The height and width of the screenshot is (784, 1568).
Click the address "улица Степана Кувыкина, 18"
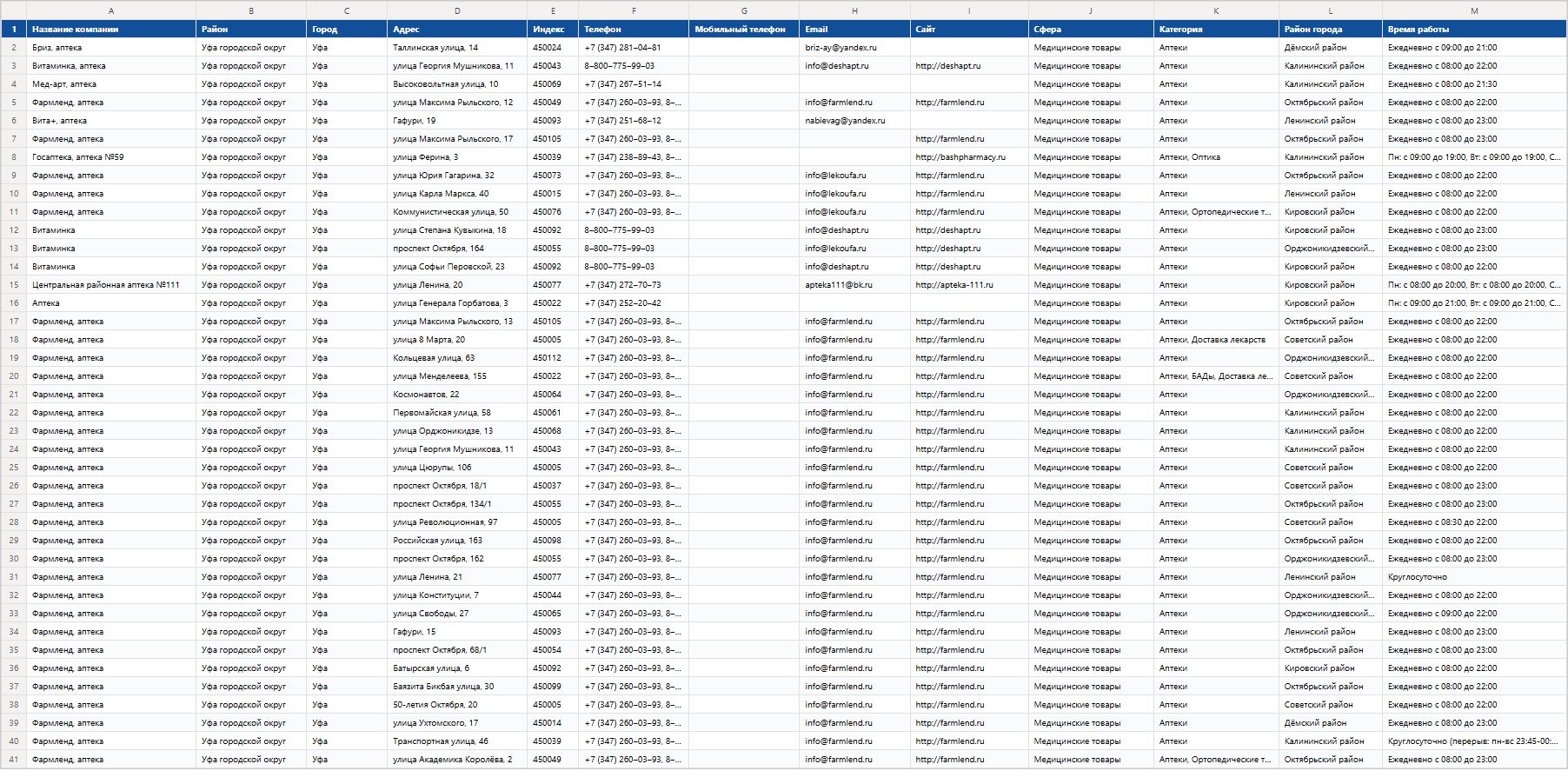point(457,230)
